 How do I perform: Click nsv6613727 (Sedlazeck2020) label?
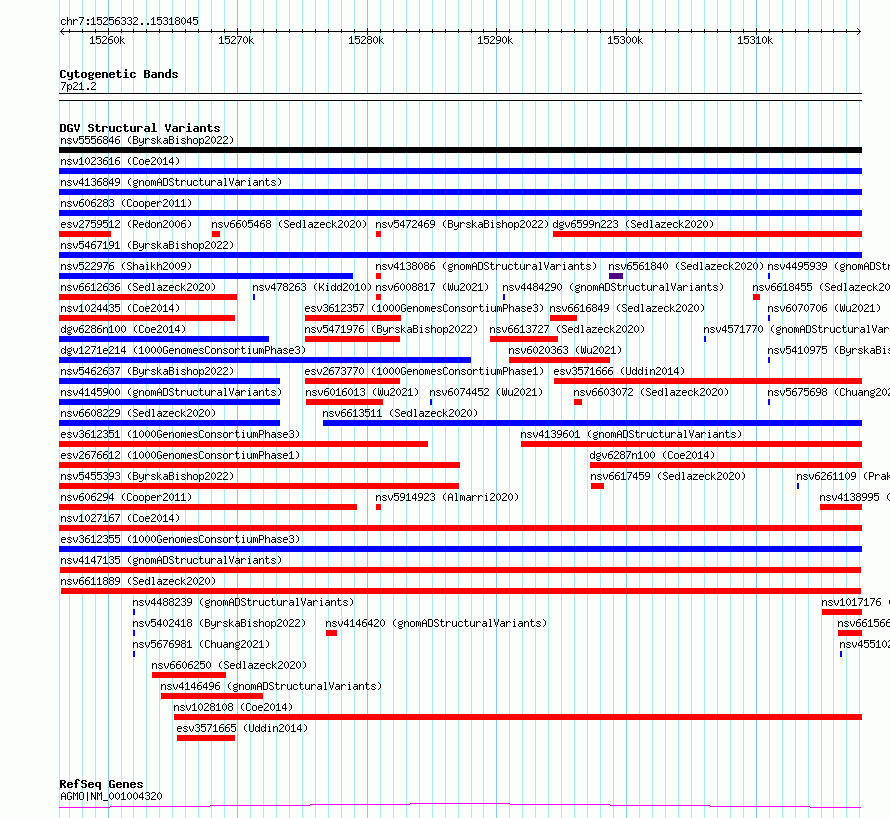567,329
